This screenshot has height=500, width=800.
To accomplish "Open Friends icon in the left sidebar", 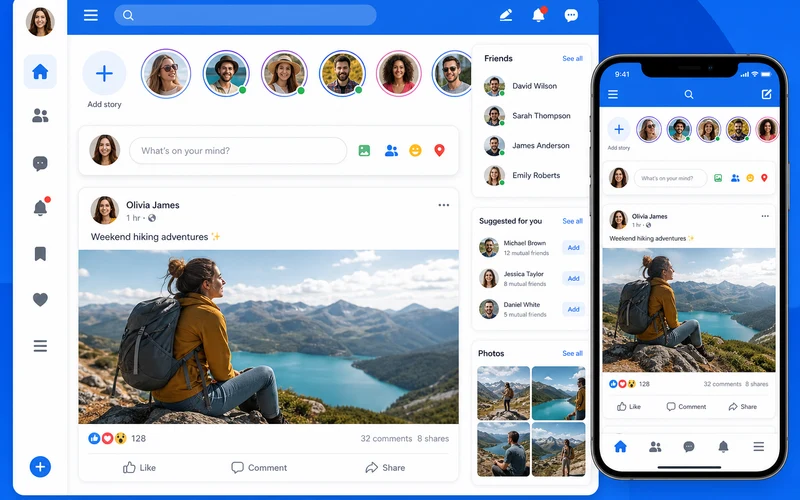I will (40, 116).
